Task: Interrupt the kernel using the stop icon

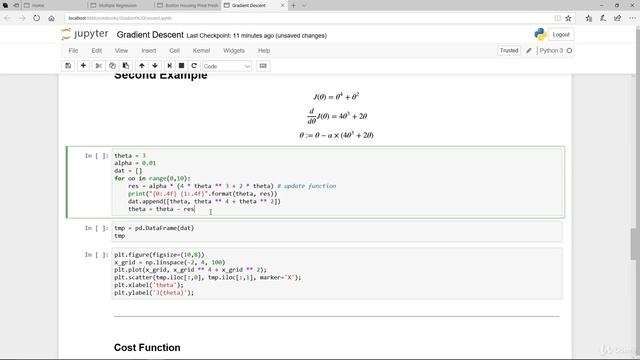Action: [182, 66]
